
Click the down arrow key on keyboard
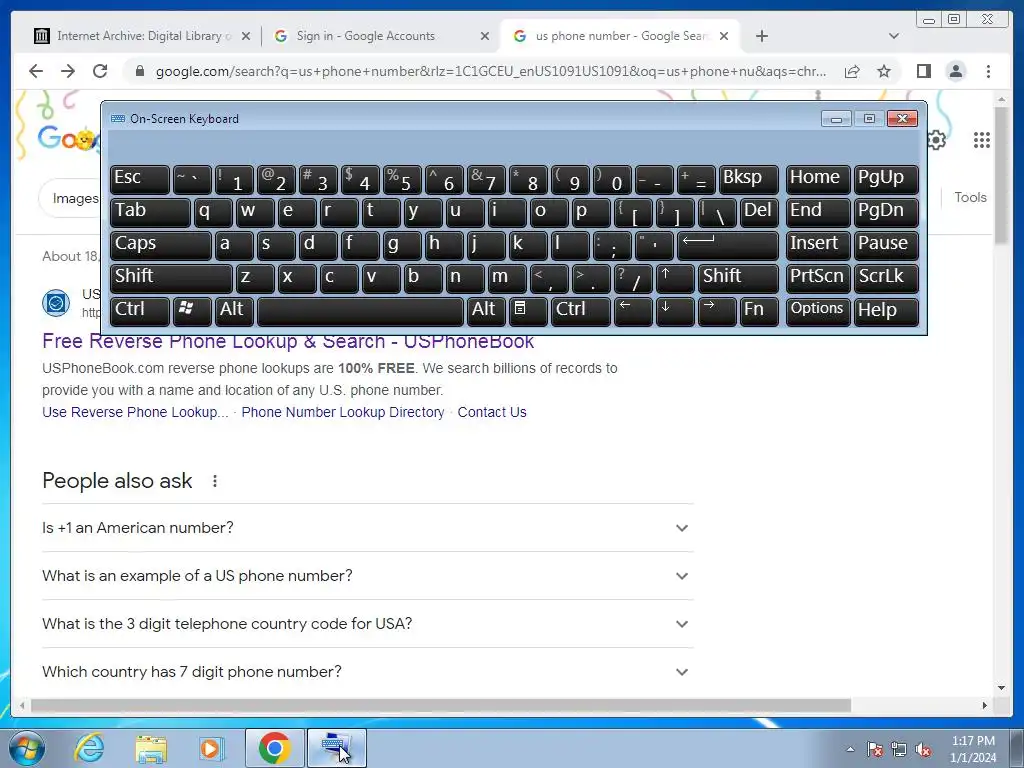point(674,311)
